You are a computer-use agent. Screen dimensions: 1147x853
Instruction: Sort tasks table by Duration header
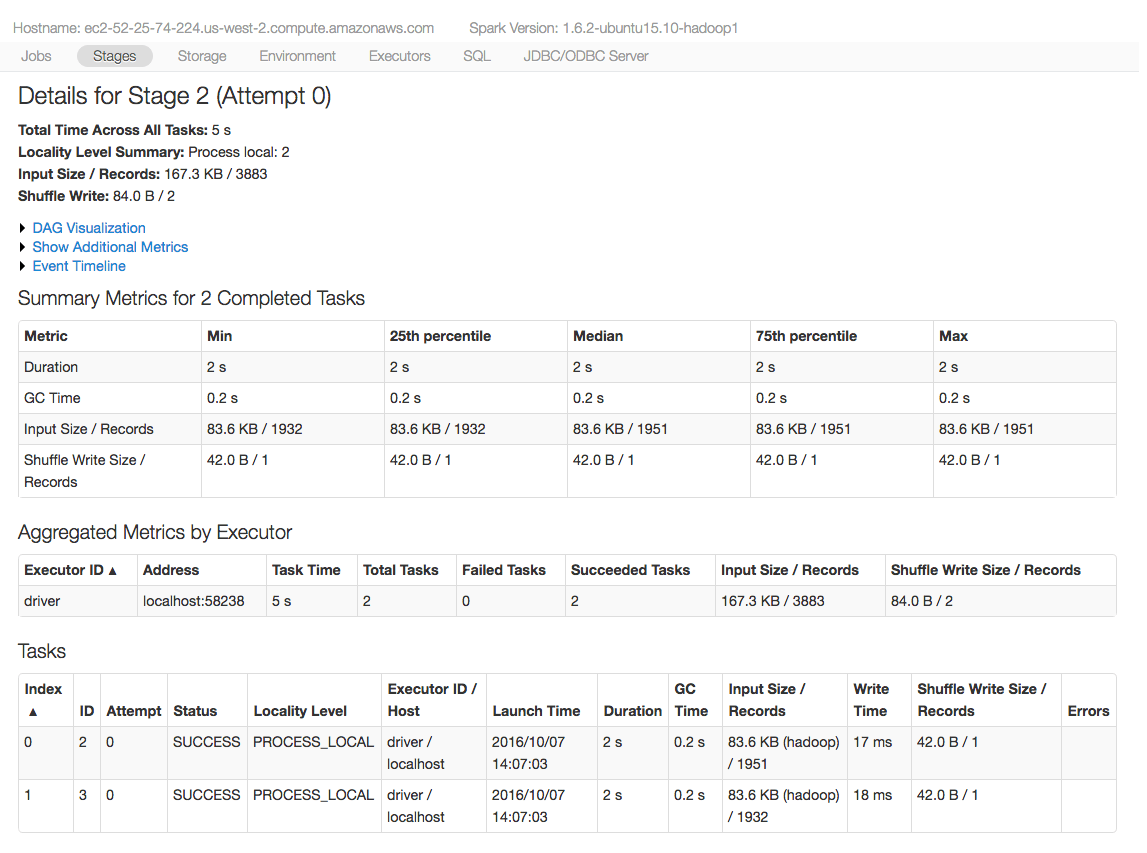point(632,711)
